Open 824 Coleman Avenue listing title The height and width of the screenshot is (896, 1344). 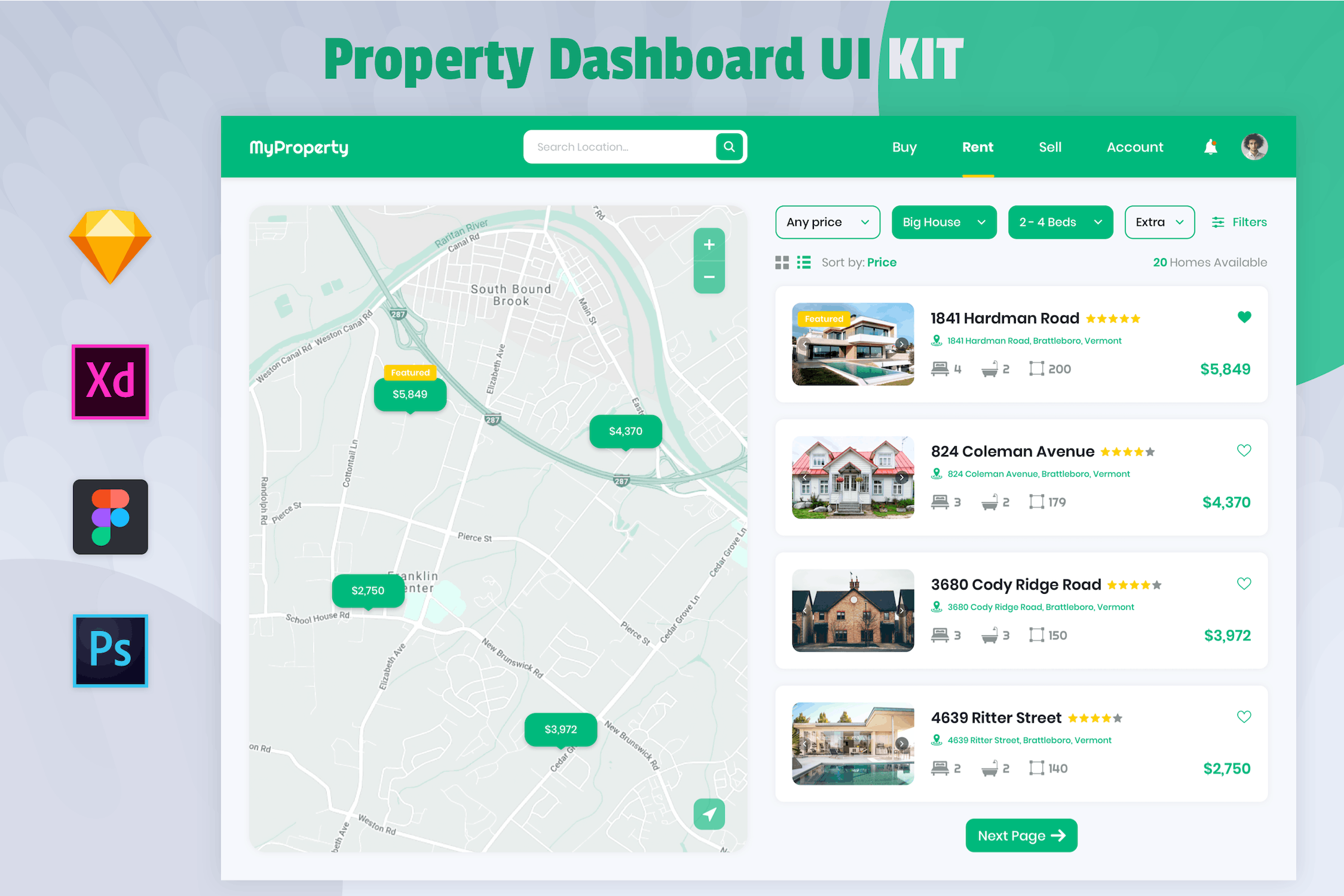tap(1013, 452)
